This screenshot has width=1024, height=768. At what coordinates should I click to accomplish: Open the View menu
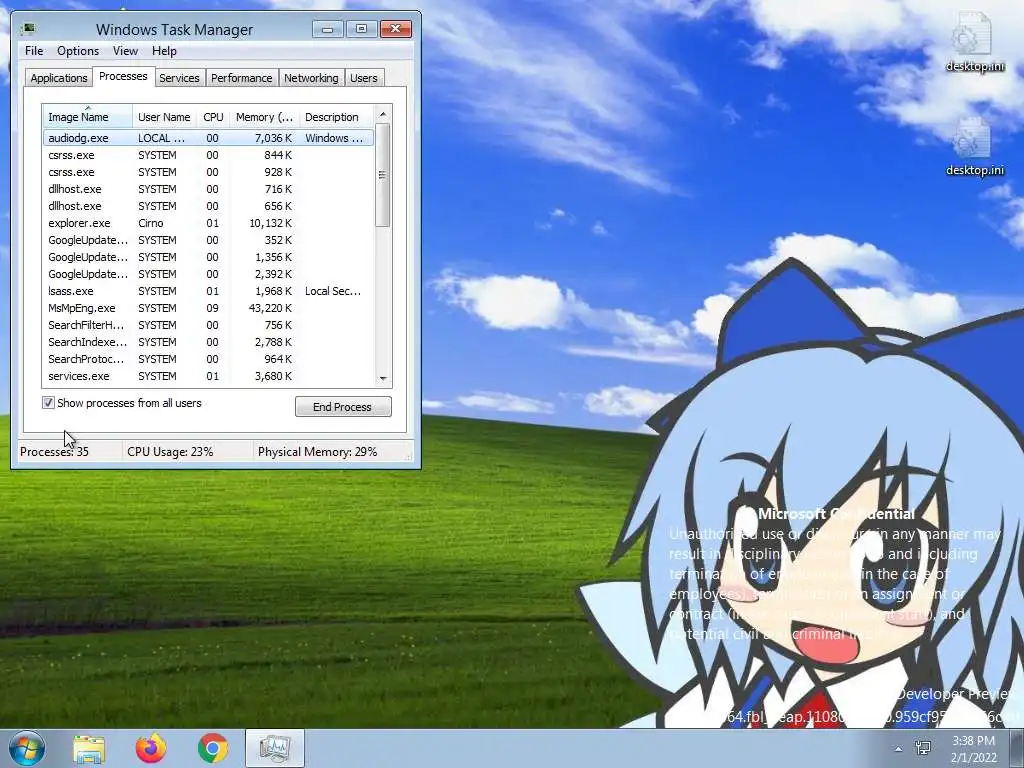[125, 51]
